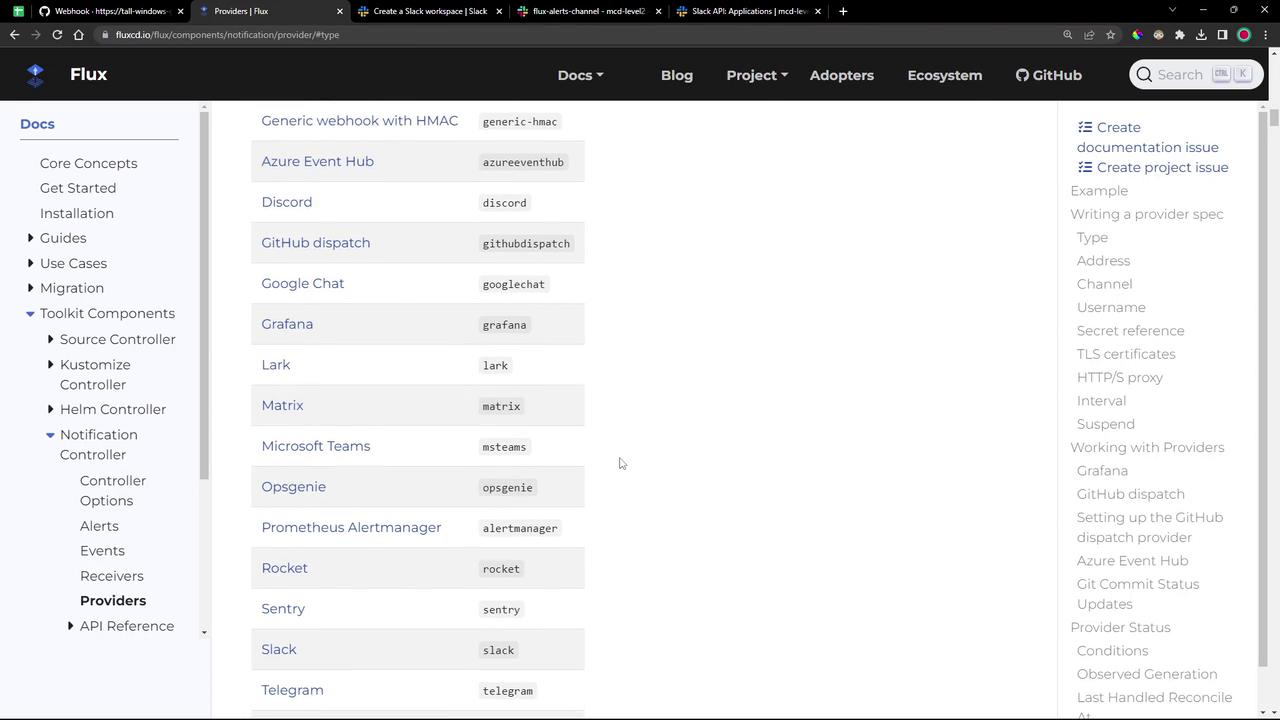Open the Google Chat provider link
The height and width of the screenshot is (720, 1280).
click(303, 283)
